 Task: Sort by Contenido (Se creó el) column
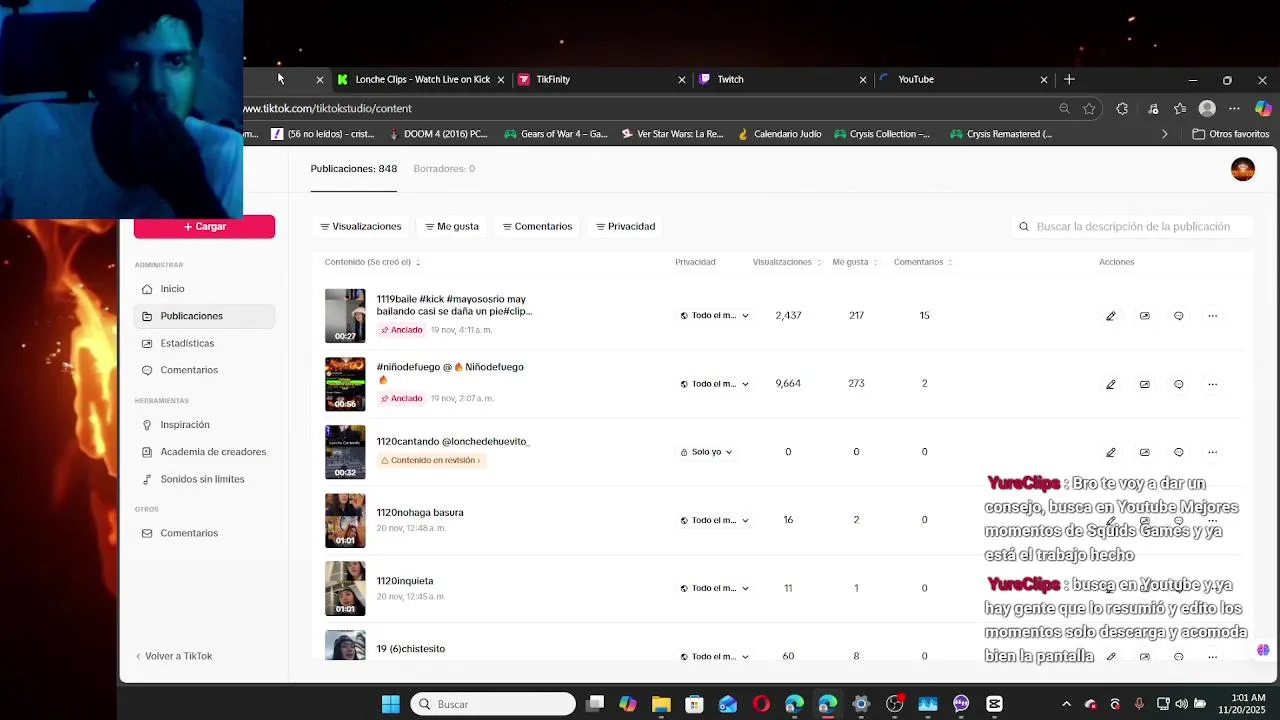click(x=372, y=262)
